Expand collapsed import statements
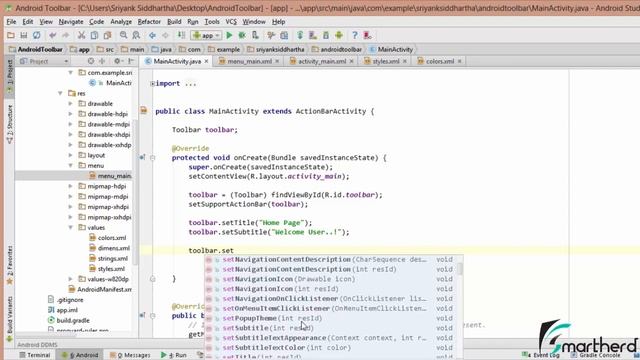 [152, 83]
